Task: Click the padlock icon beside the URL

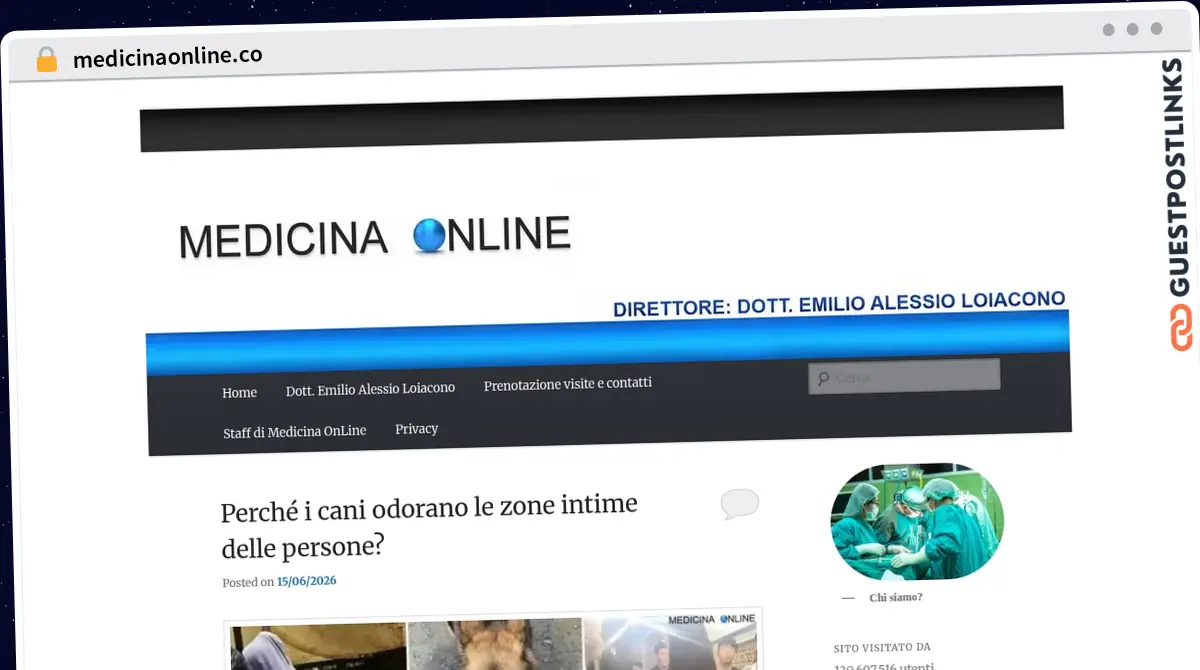Action: point(46,59)
